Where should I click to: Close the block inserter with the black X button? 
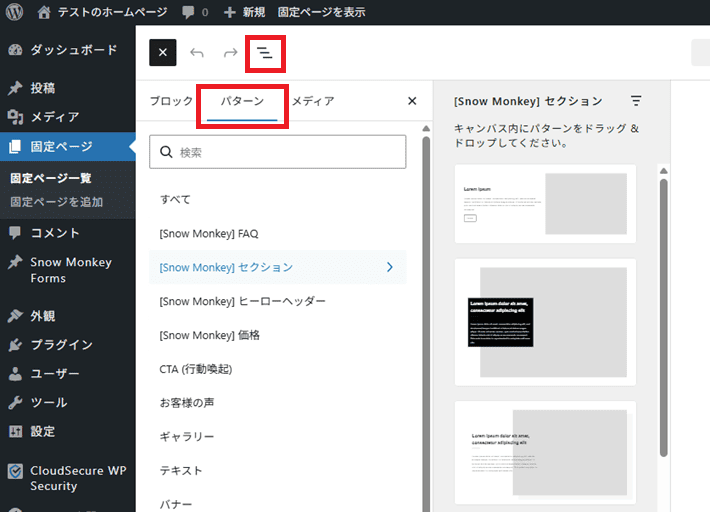[x=163, y=53]
